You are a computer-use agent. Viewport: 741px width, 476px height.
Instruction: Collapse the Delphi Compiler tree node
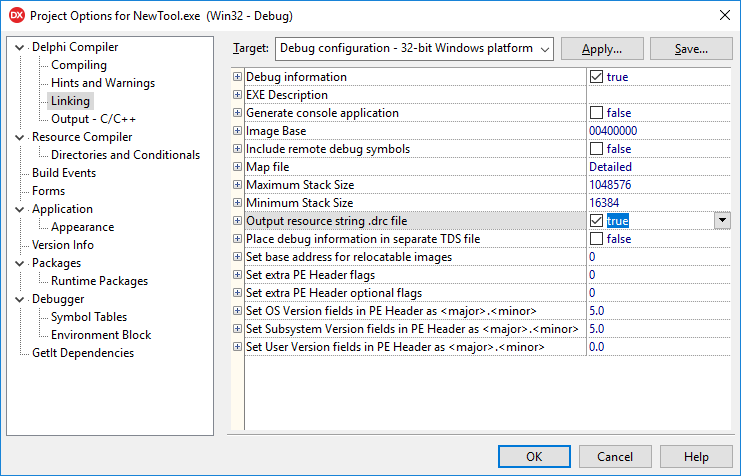click(x=19, y=47)
